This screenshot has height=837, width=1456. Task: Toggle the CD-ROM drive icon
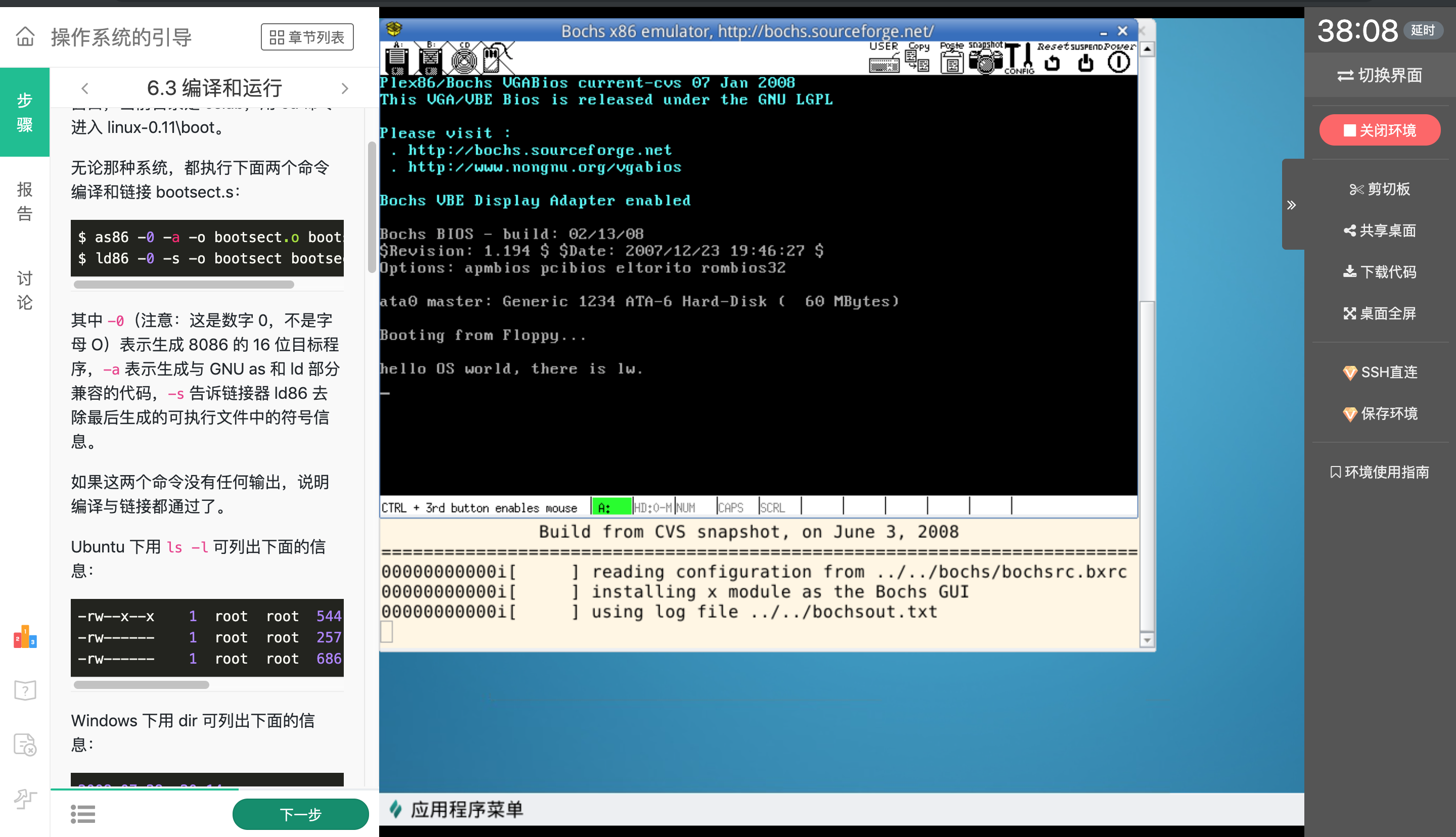[x=464, y=59]
